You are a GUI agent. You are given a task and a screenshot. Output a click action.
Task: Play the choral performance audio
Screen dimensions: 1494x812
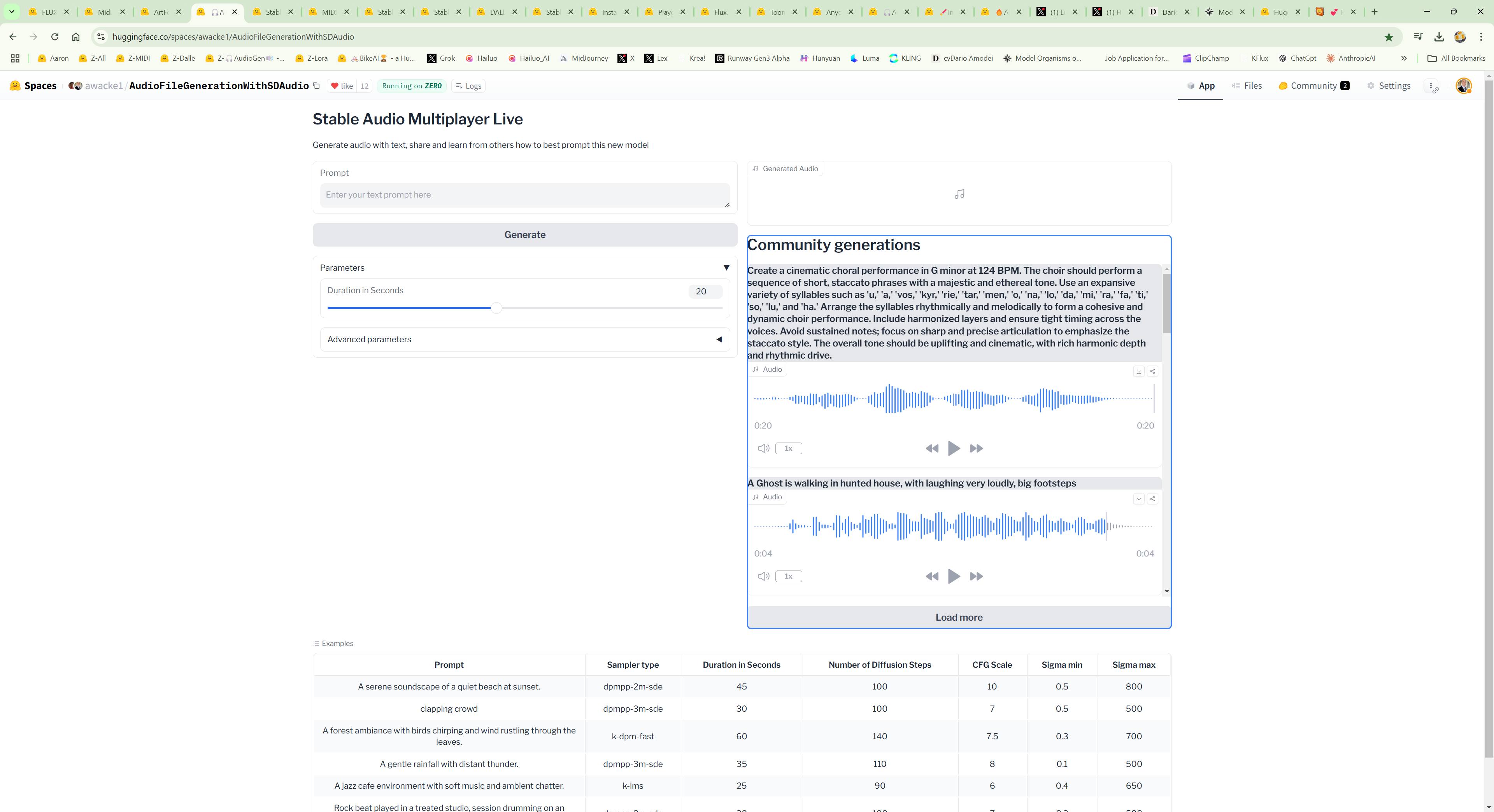click(x=954, y=448)
